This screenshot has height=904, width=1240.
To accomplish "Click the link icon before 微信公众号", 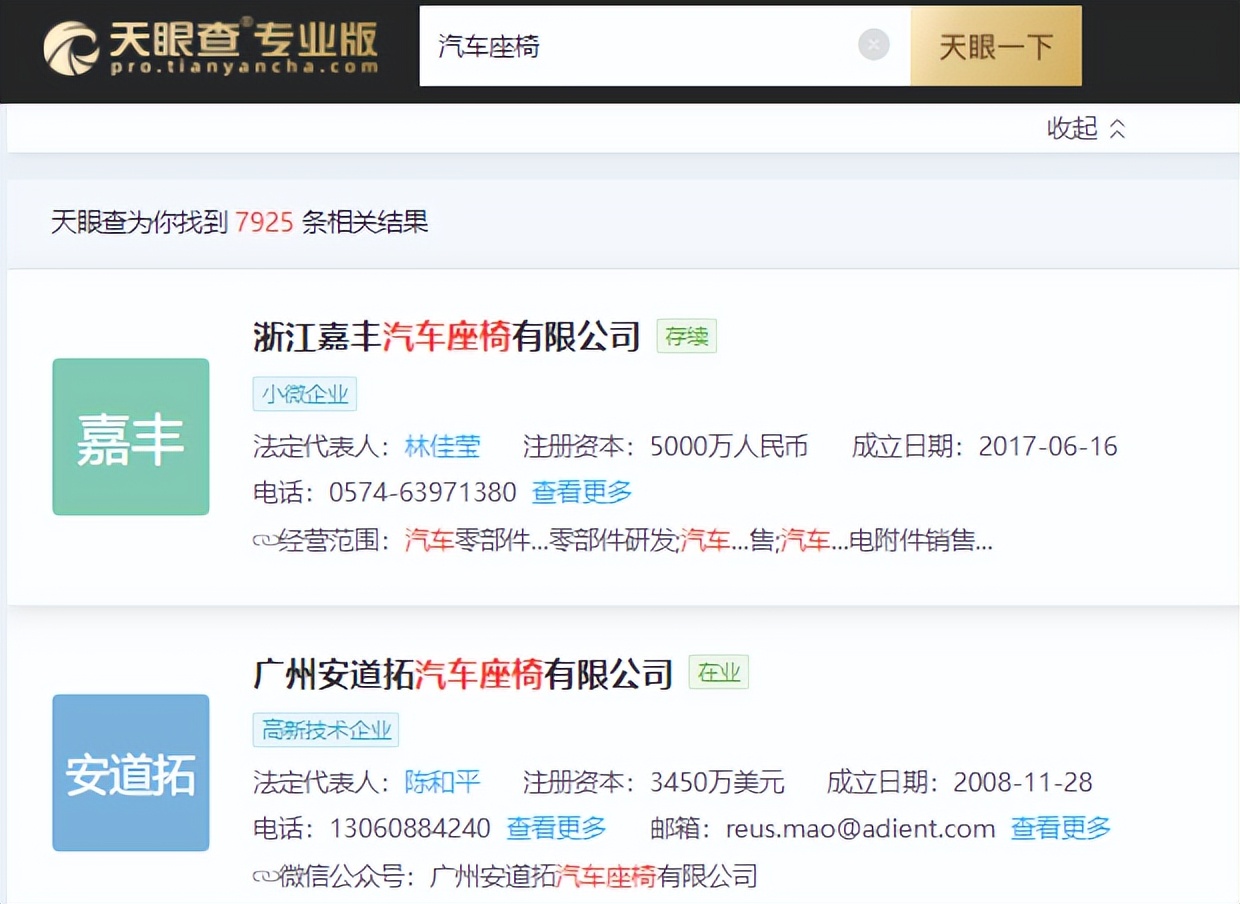I will point(265,877).
